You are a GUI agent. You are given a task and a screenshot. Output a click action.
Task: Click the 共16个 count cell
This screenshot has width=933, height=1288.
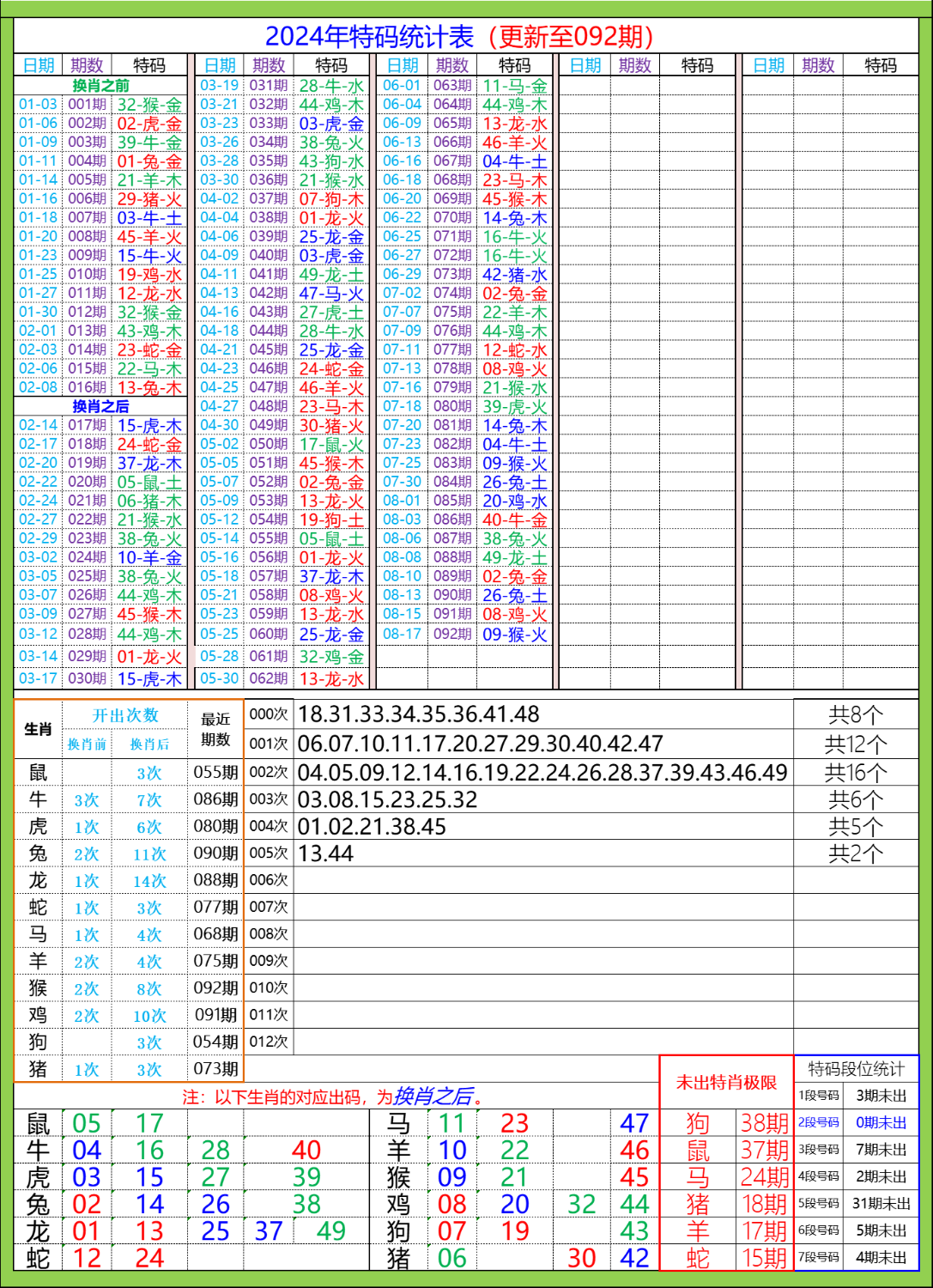tap(857, 771)
